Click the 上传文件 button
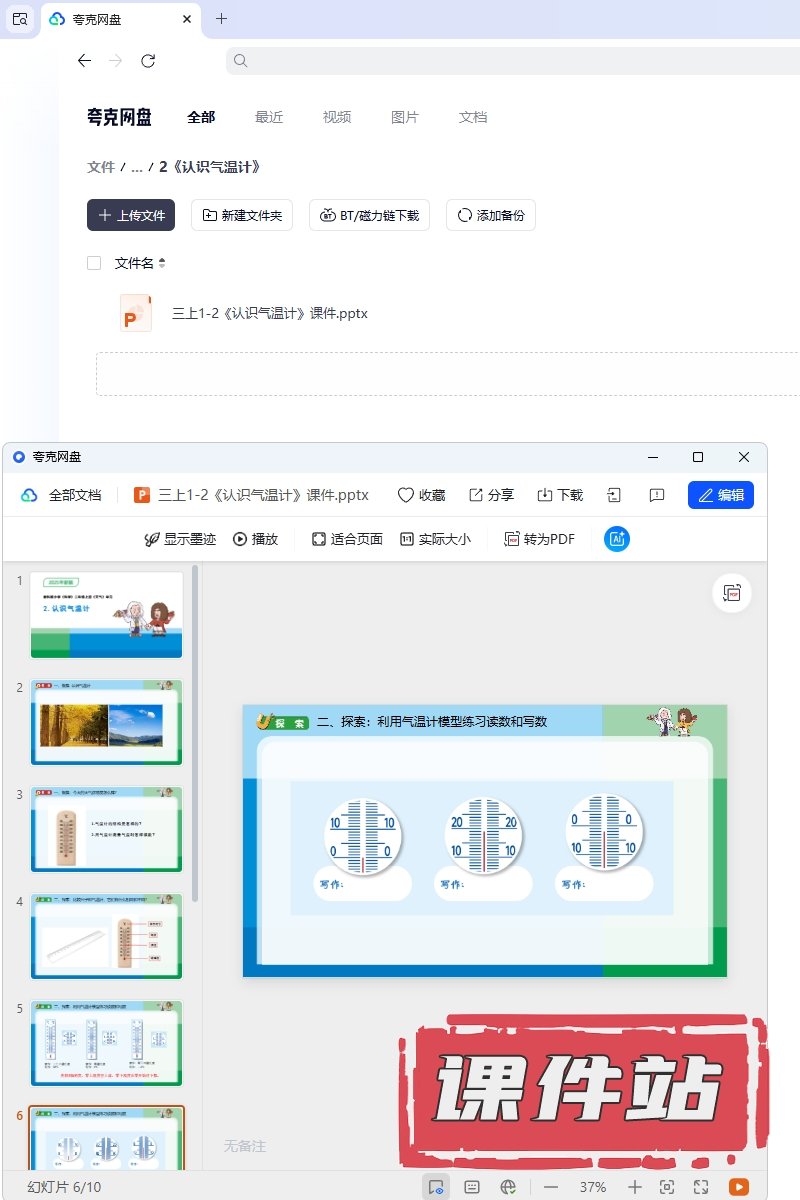This screenshot has height=1200, width=800. click(131, 215)
